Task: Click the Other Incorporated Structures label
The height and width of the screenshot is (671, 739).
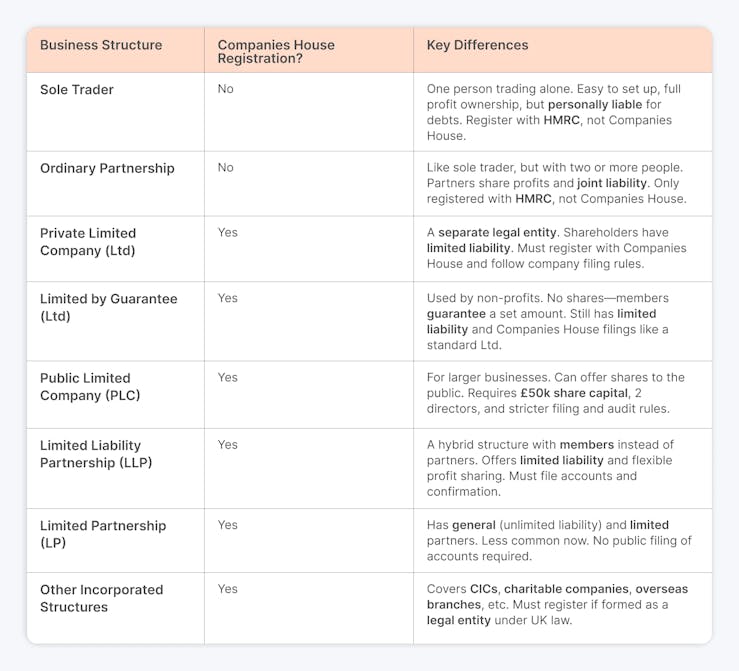Action: coord(102,598)
